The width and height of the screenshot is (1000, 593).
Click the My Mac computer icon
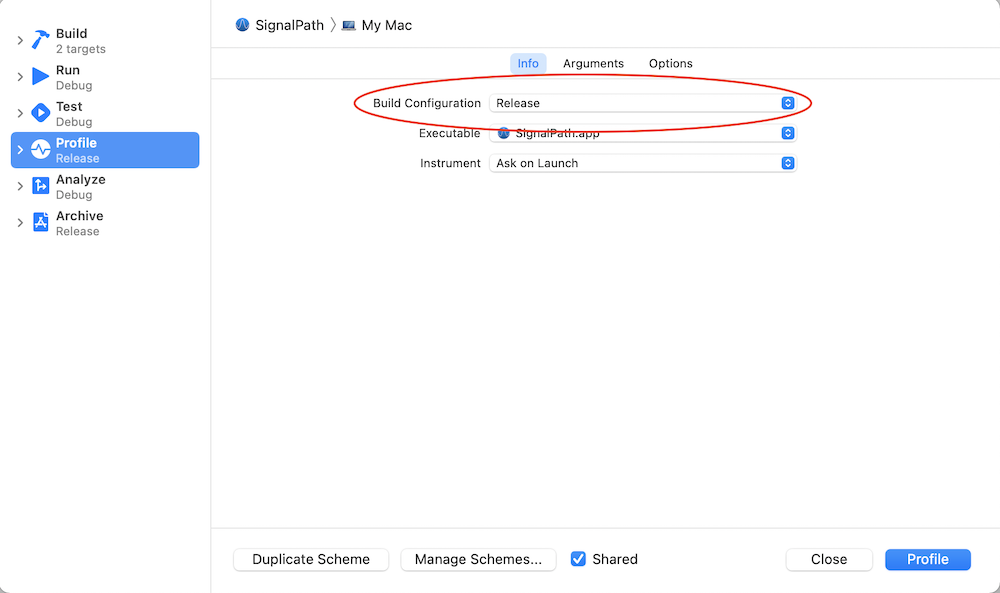pyautogui.click(x=348, y=25)
